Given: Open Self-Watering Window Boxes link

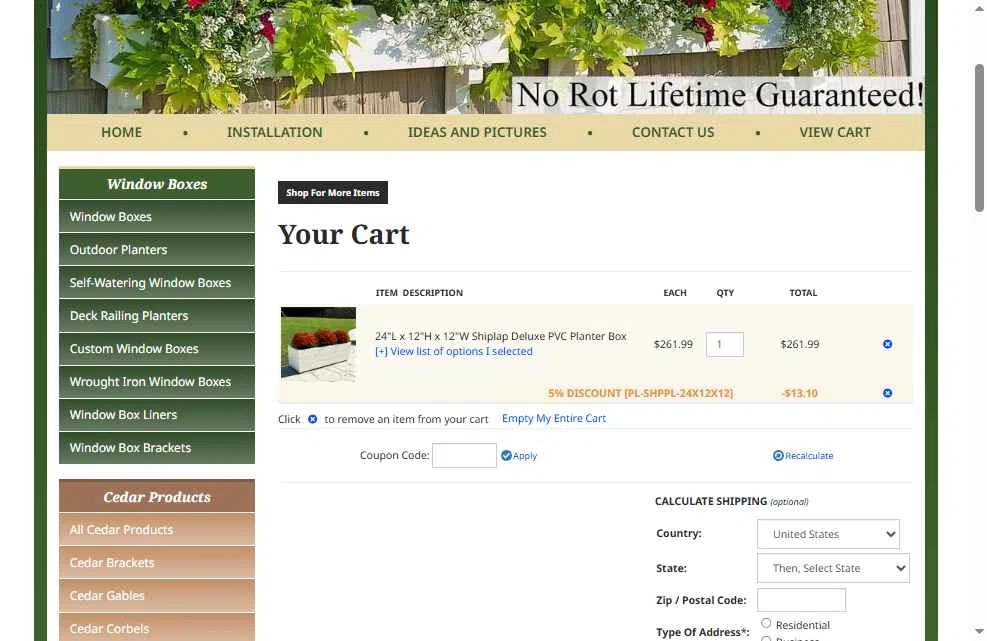Looking at the screenshot, I should click(x=157, y=283).
